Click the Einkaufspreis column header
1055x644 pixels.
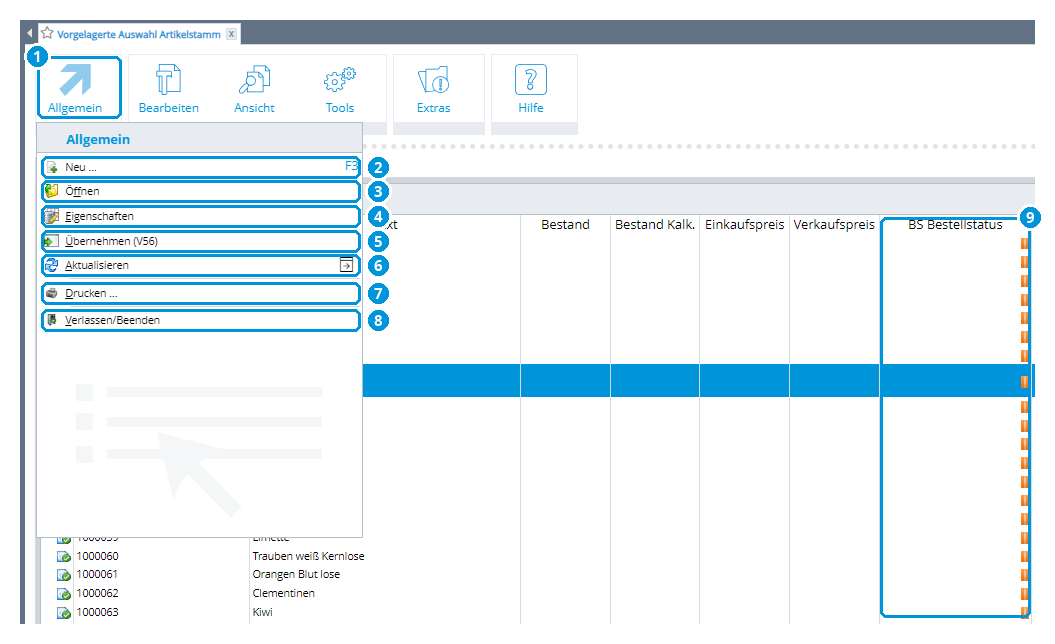coord(744,225)
